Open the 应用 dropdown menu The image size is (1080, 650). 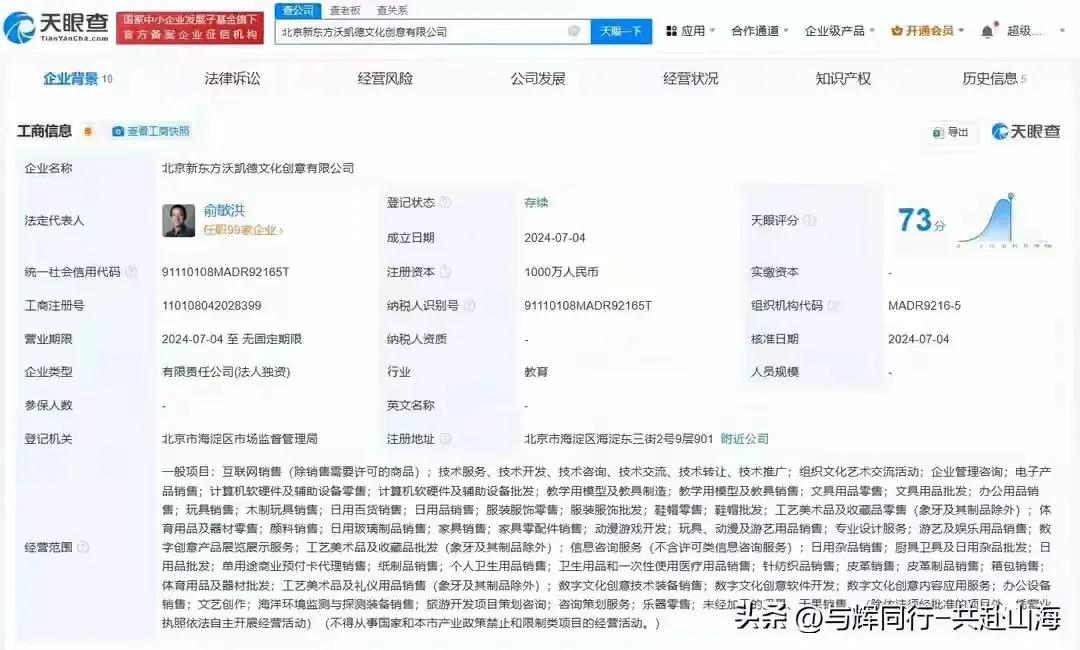691,31
